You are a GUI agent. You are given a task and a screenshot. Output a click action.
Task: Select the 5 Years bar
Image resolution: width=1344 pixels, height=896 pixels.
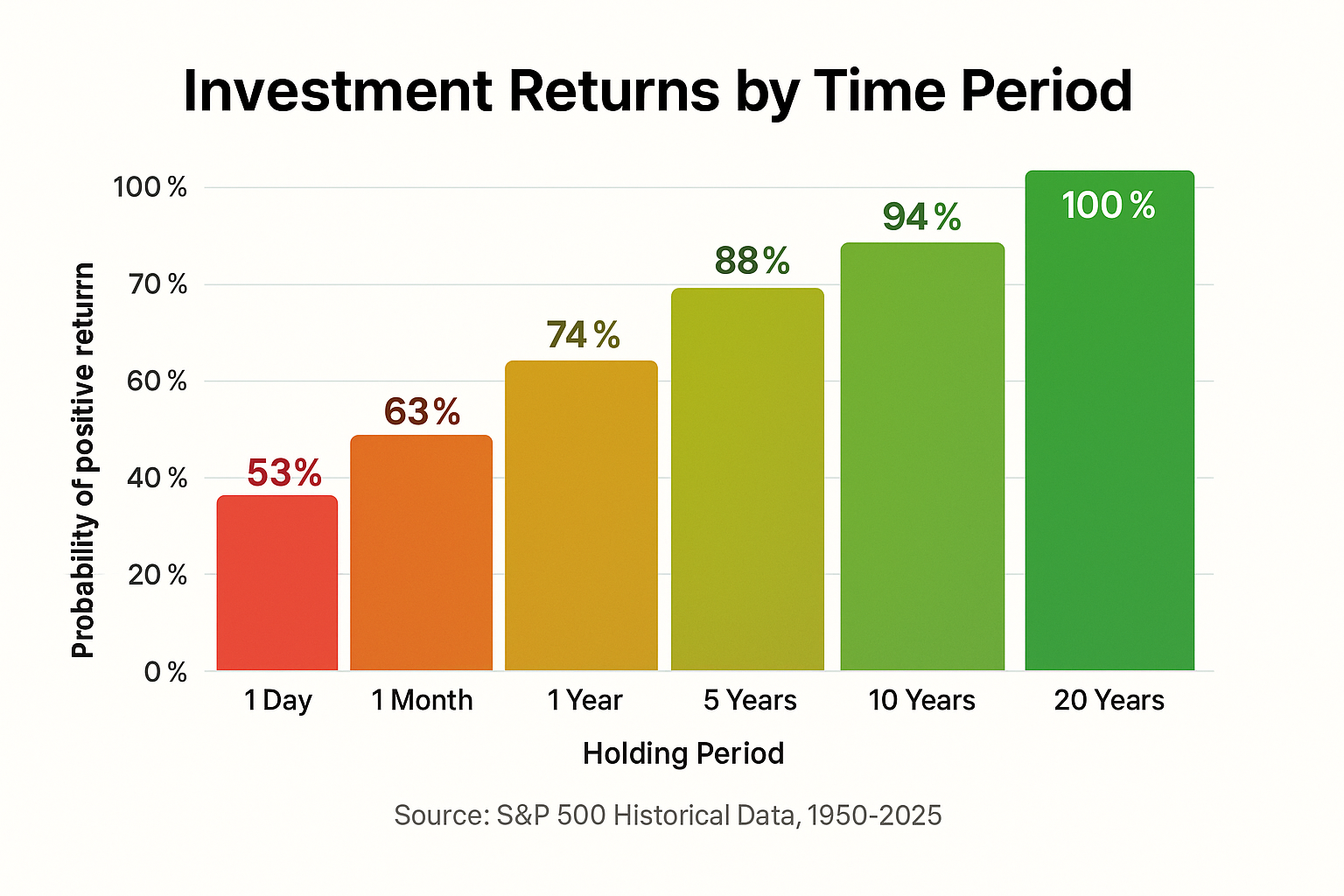pos(747,479)
